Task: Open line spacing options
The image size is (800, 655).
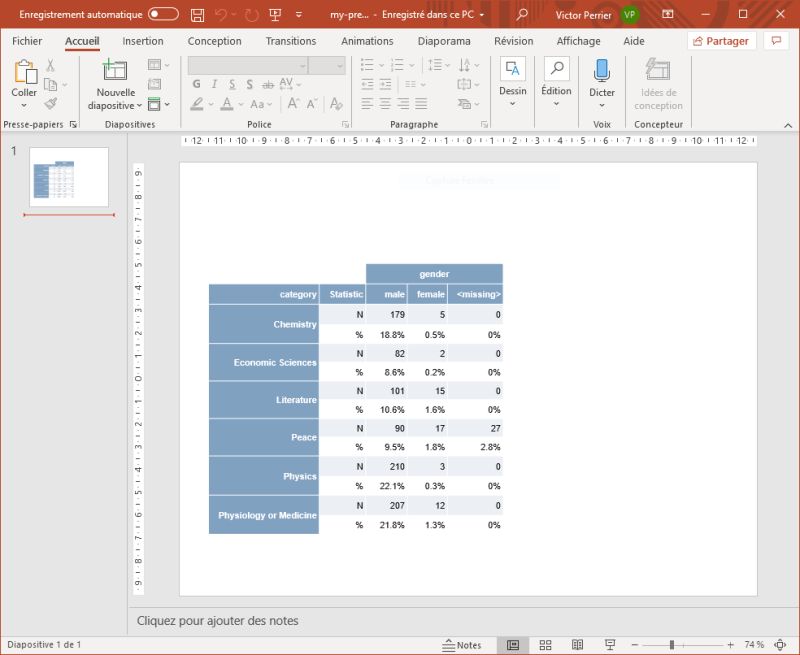Action: tap(438, 65)
